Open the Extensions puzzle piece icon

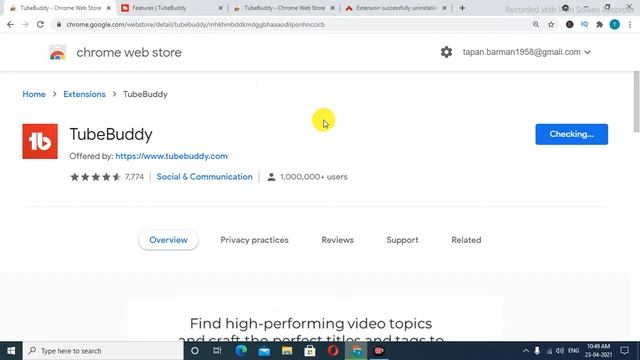click(x=599, y=24)
